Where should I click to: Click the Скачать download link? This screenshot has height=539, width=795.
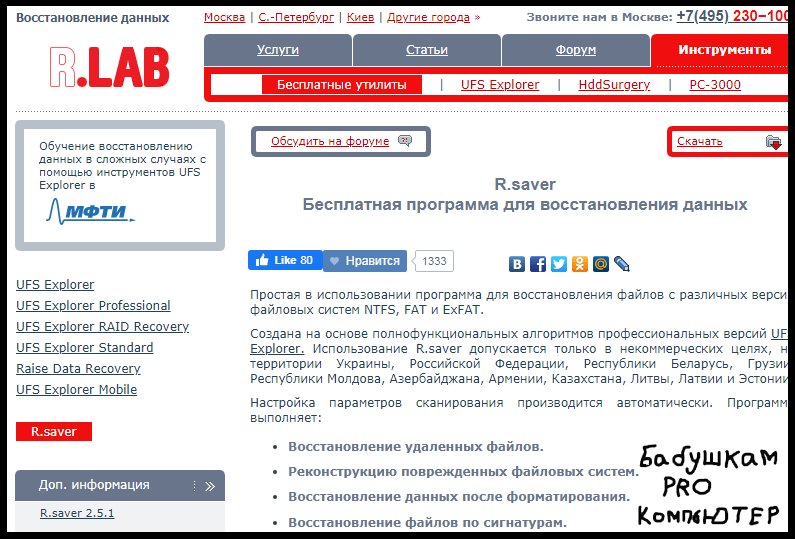[x=700, y=141]
